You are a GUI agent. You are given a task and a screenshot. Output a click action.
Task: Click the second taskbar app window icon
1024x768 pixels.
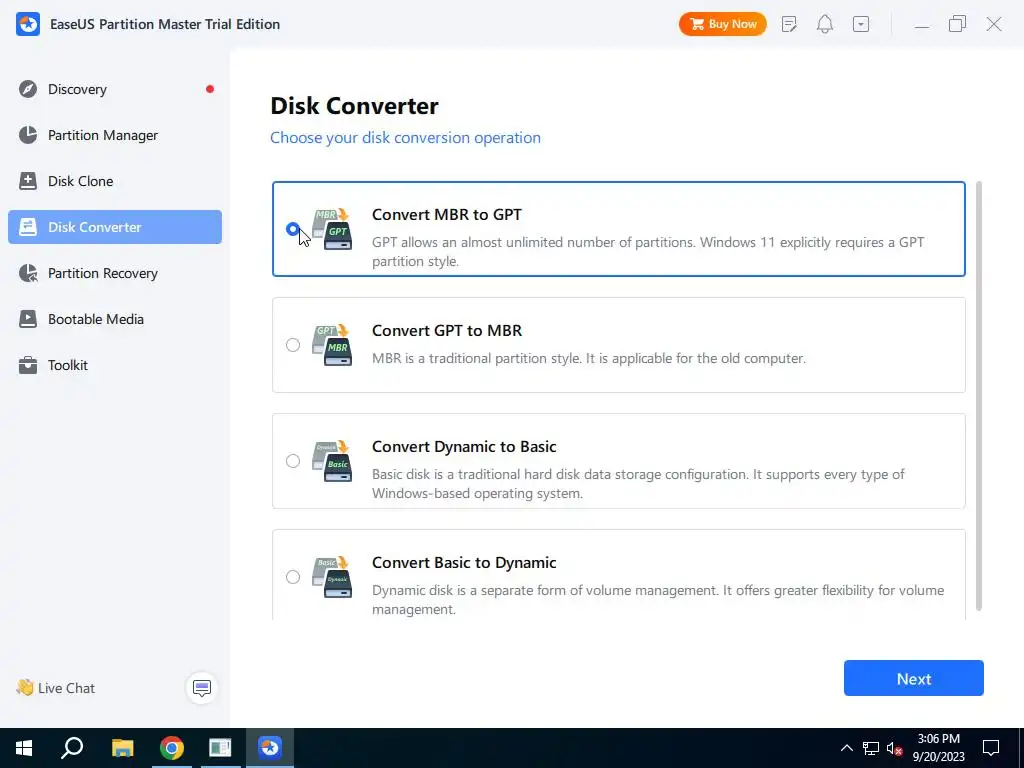[220, 748]
